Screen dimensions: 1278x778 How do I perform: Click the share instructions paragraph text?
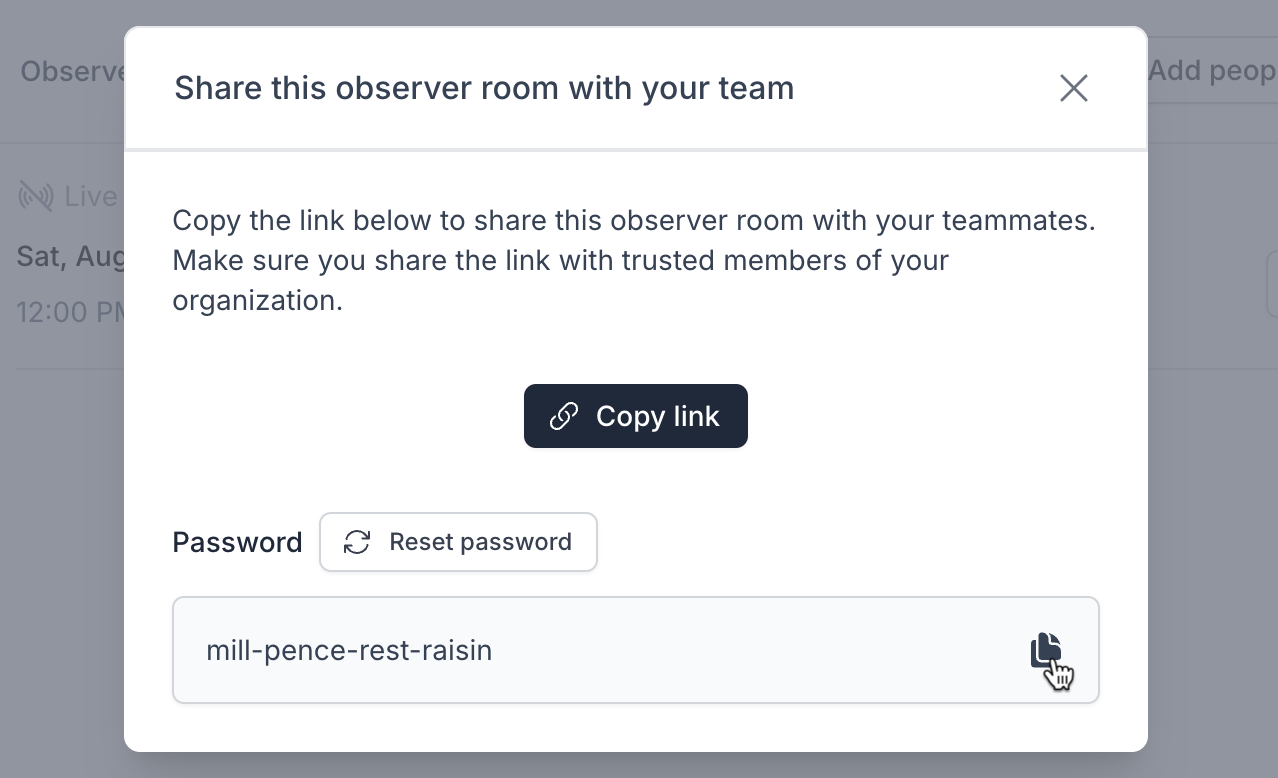point(634,260)
